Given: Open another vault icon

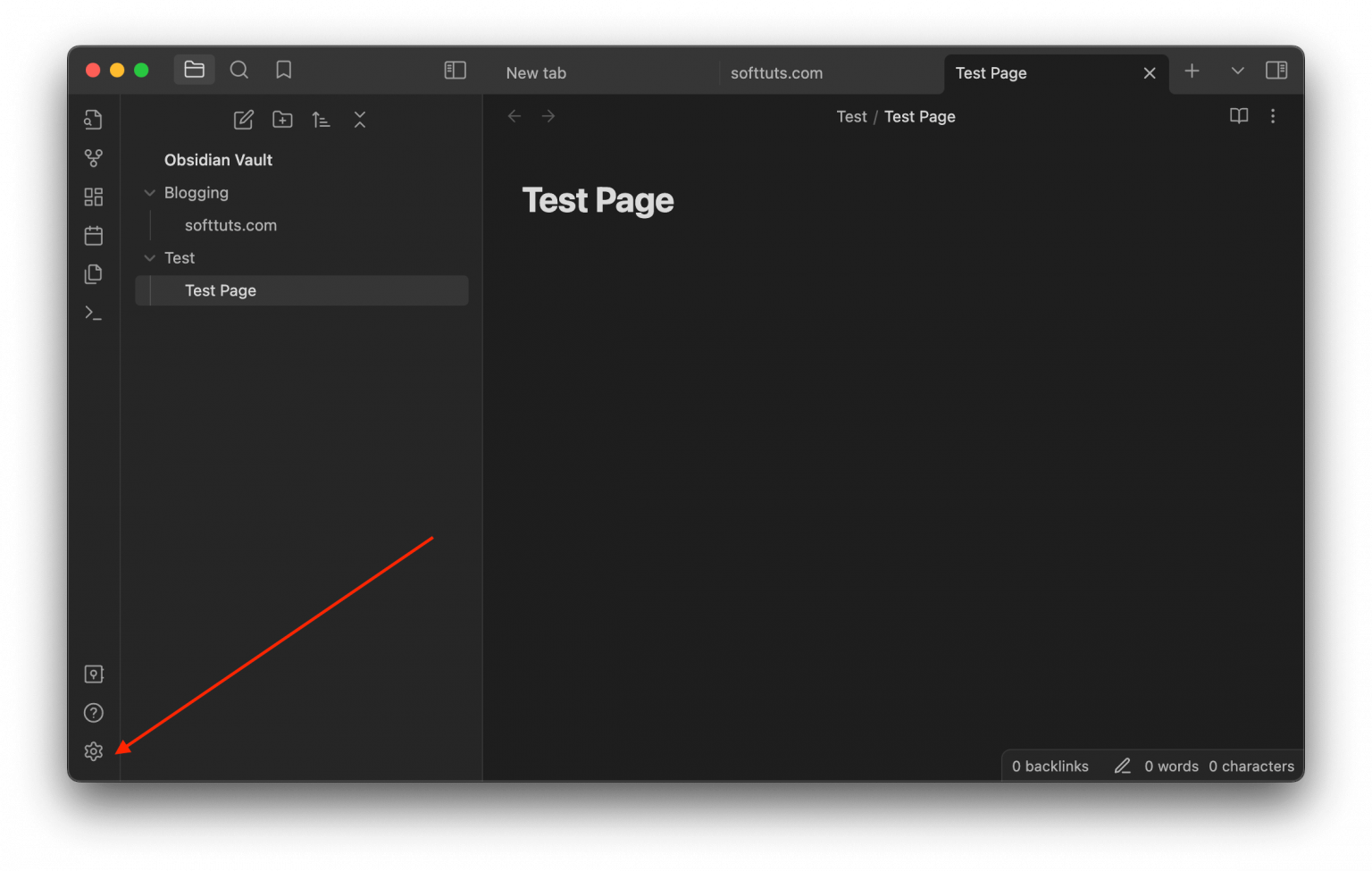Looking at the screenshot, I should (x=93, y=674).
